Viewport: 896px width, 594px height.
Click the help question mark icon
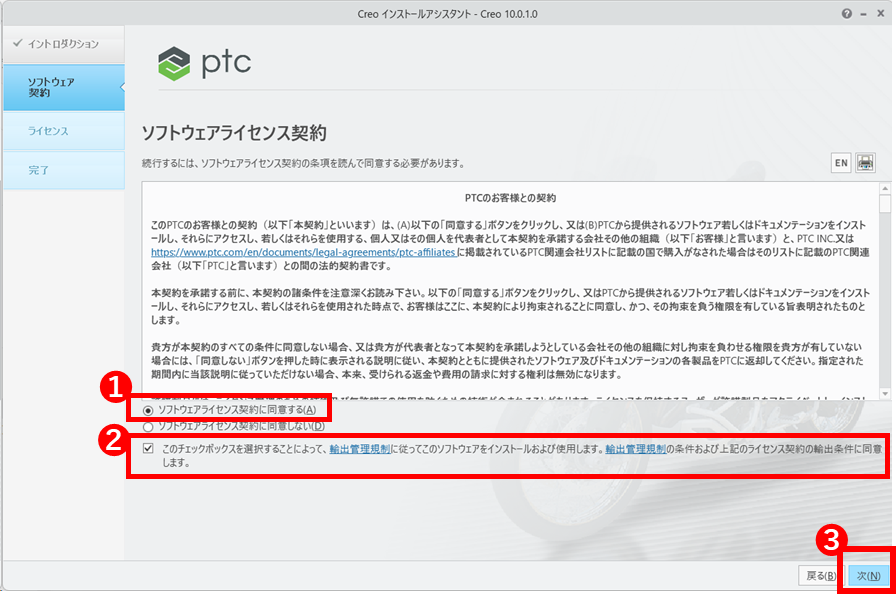[x=847, y=14]
